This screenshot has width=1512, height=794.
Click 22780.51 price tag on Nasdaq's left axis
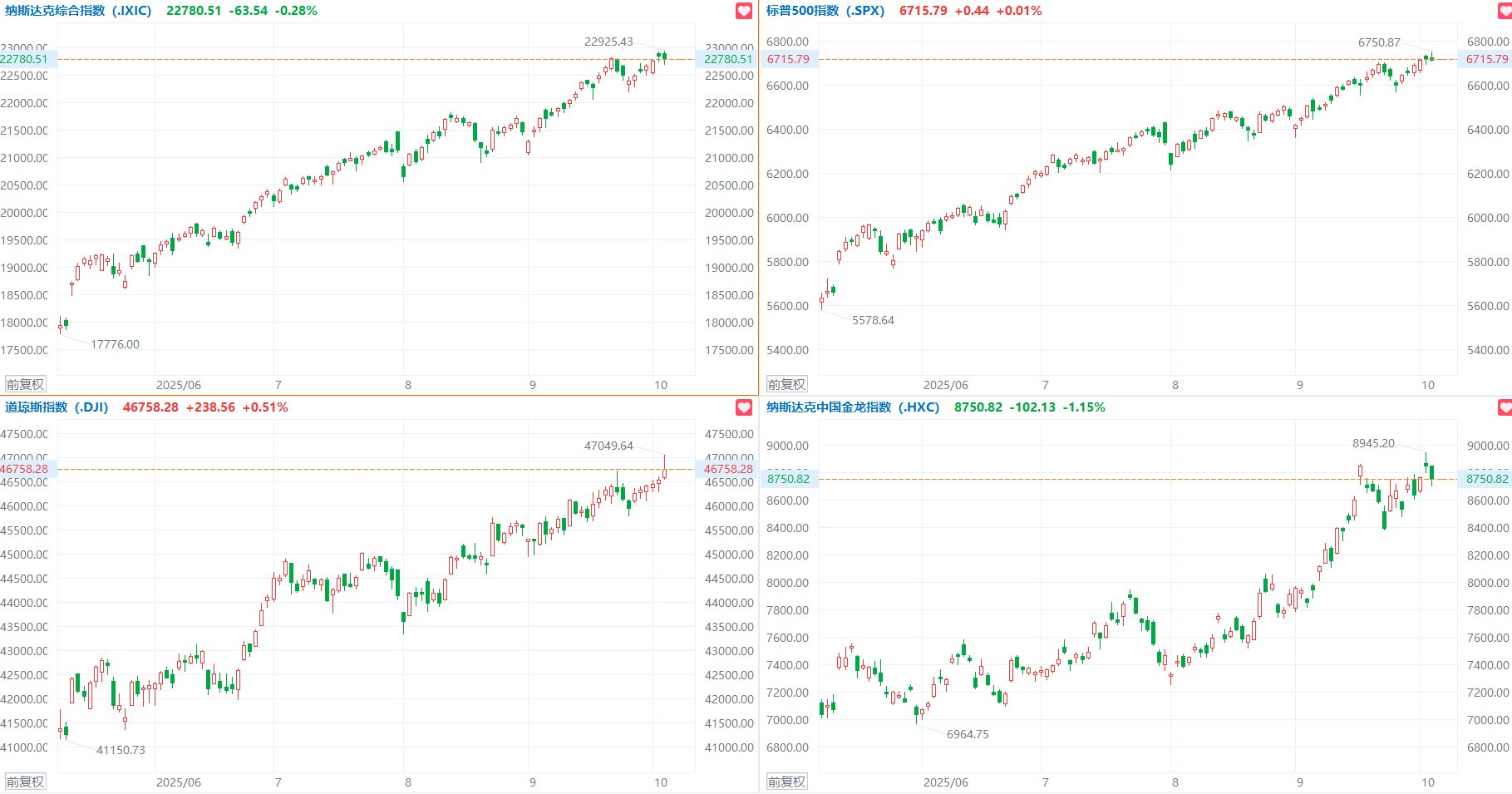click(x=25, y=59)
